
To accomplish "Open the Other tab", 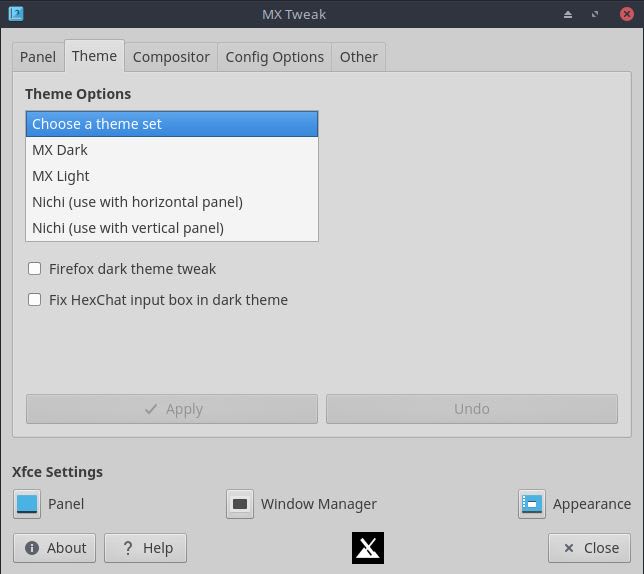I will [359, 57].
